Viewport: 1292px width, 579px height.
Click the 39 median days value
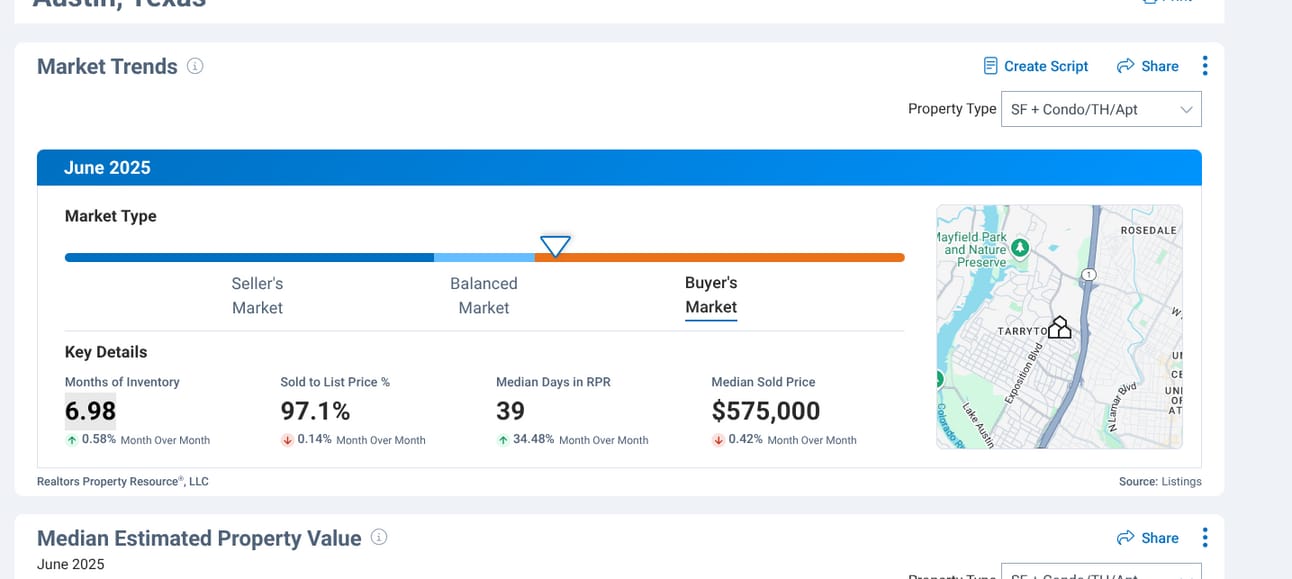point(510,411)
